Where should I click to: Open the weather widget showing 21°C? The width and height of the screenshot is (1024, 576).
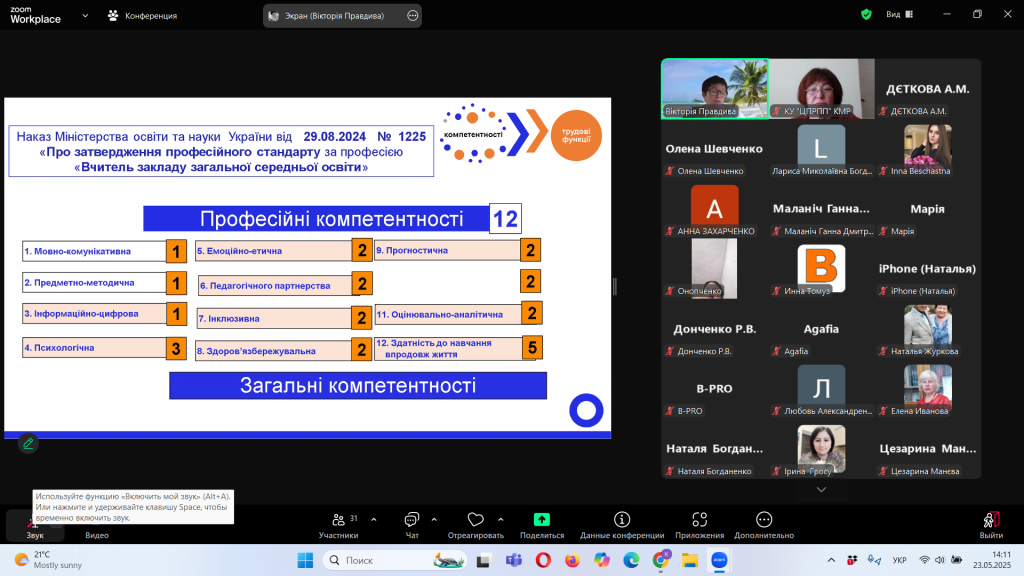click(x=49, y=560)
